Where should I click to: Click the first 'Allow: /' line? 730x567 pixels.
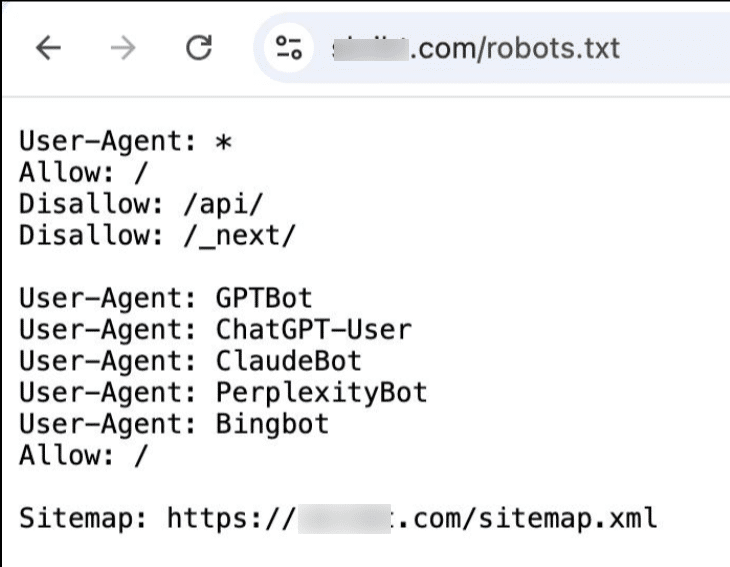click(83, 172)
